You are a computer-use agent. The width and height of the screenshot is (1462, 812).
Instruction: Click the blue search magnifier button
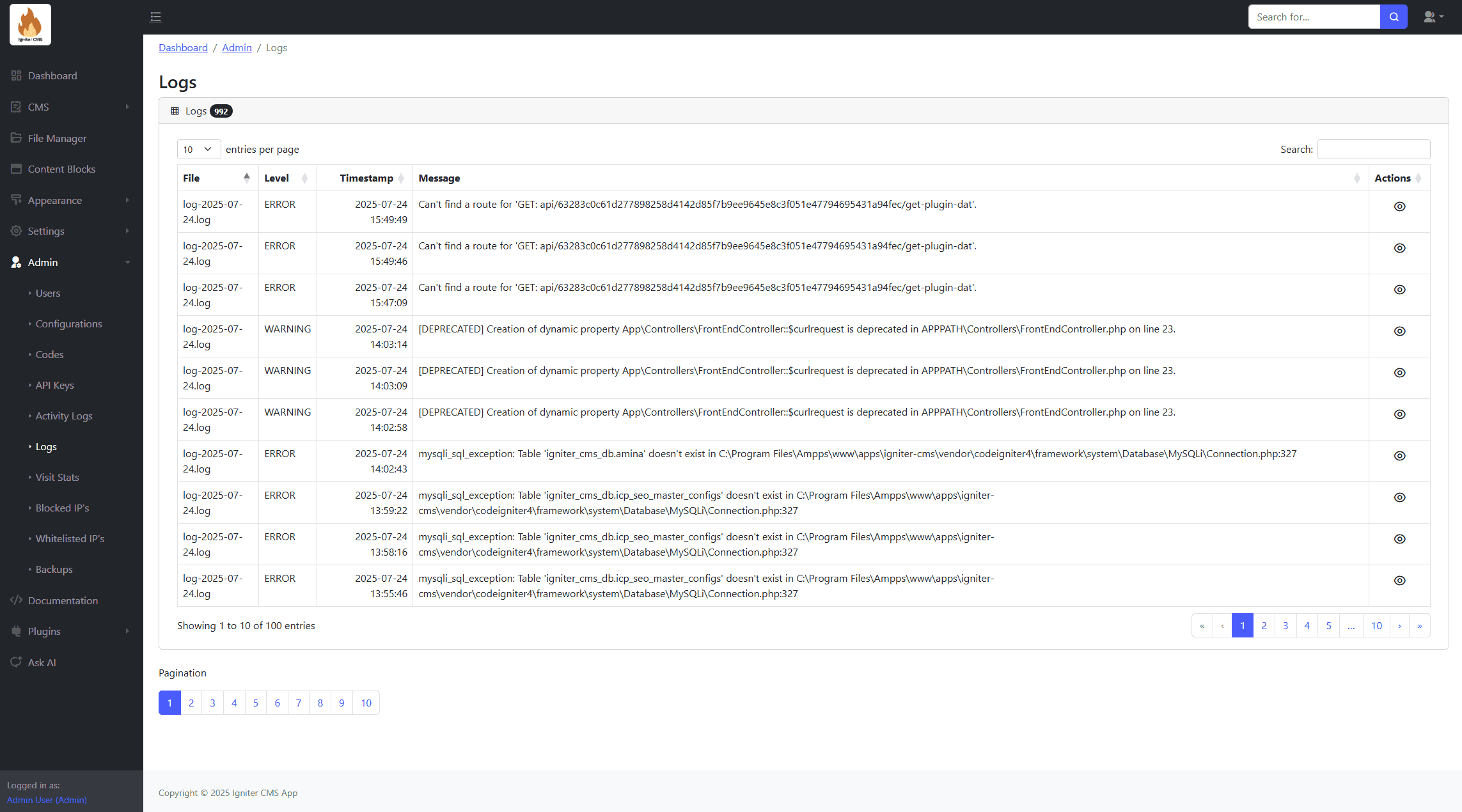pos(1394,17)
